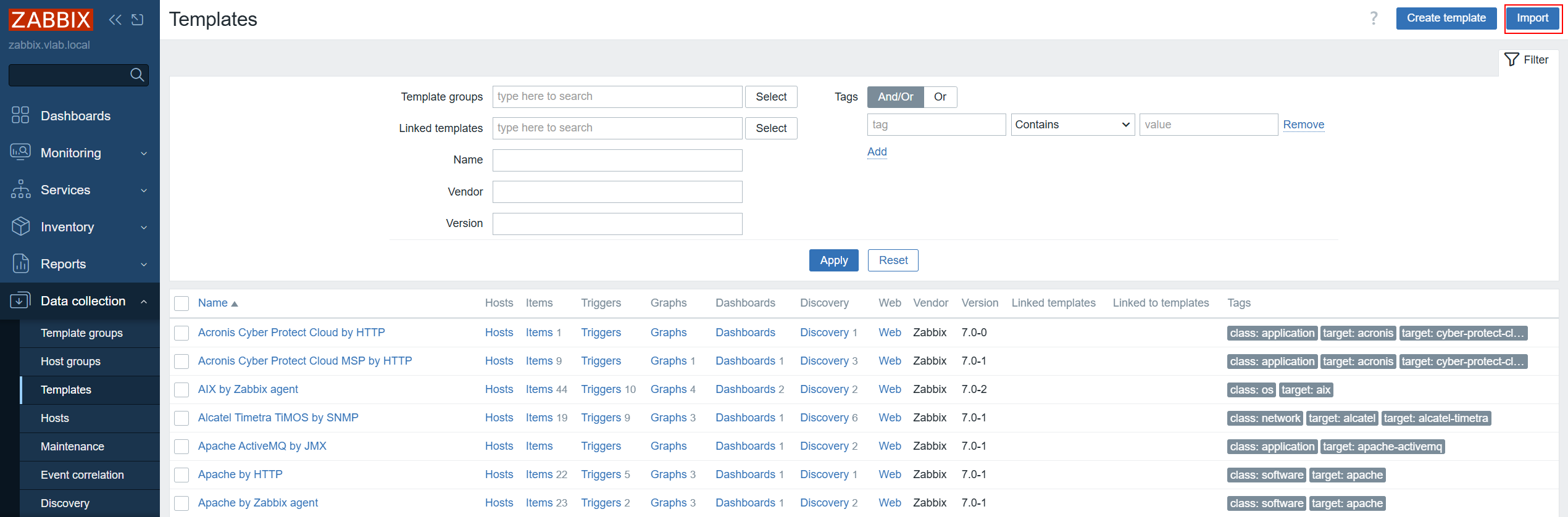The image size is (1568, 517).
Task: Toggle sidebar auto-hide icon
Action: pyautogui.click(x=138, y=20)
